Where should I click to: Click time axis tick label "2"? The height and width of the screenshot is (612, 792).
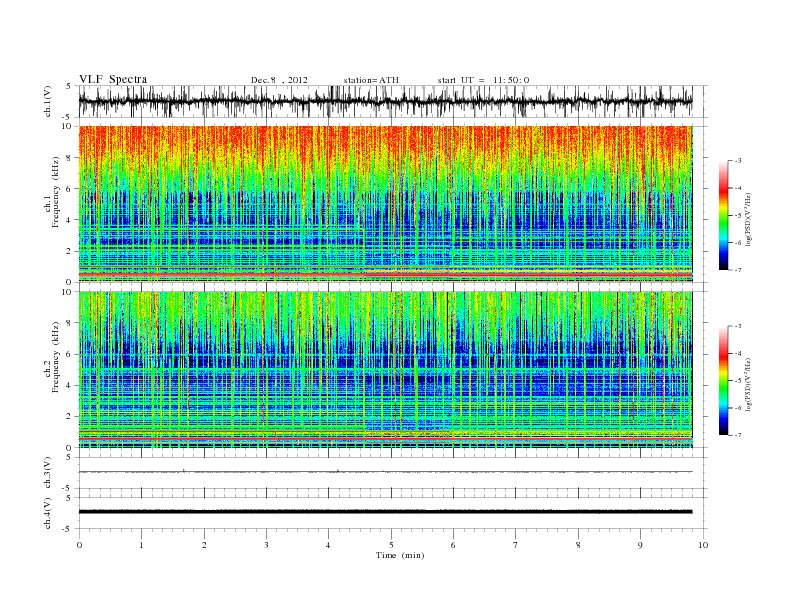tap(204, 545)
